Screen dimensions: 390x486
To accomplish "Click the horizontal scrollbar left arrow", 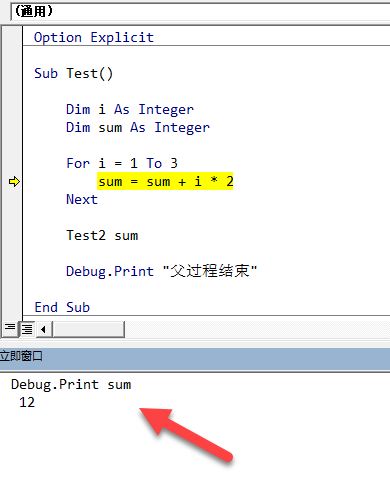I will pyautogui.click(x=43, y=329).
